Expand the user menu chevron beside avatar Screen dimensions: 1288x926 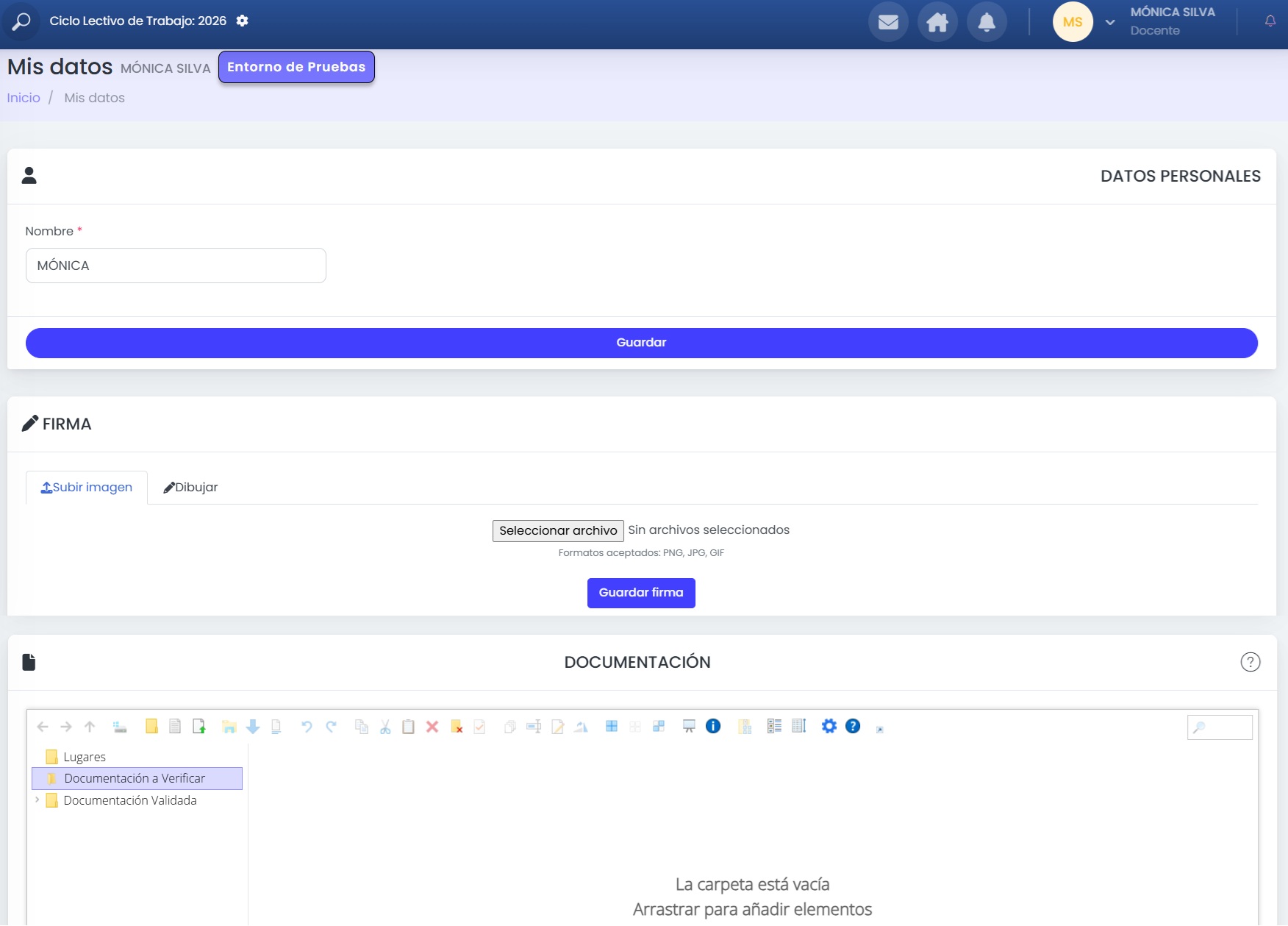coord(1110,22)
